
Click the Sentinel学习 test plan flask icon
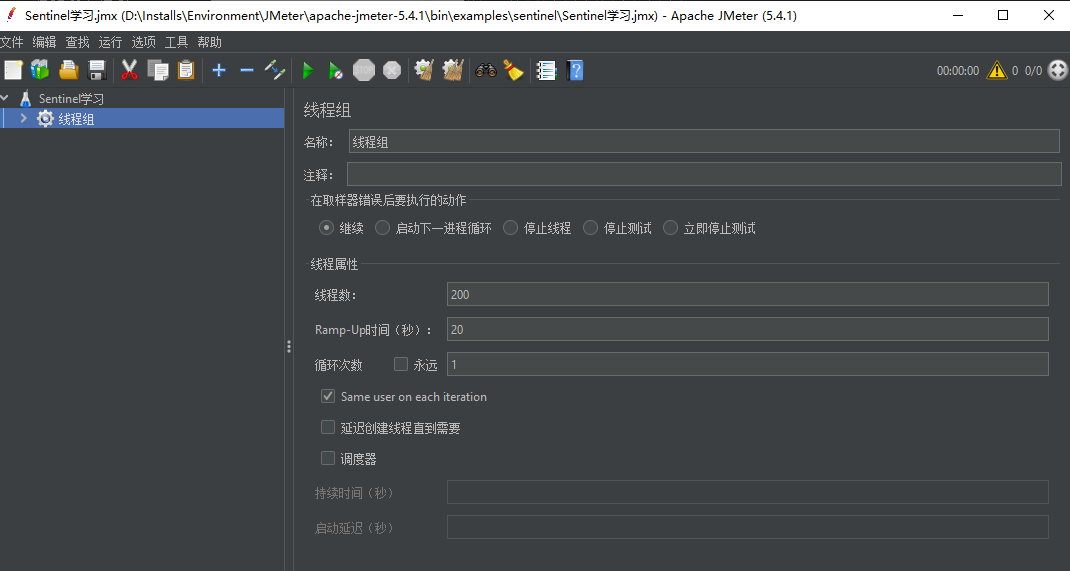pyautogui.click(x=25, y=98)
